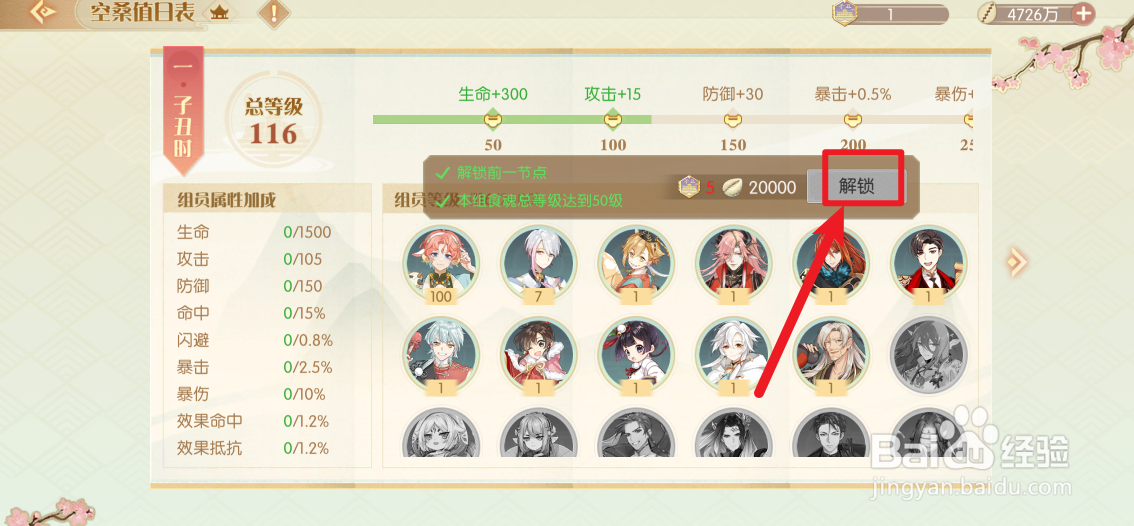Select the red-suited dark-haired character avatar
Screen dimensions: 1134x526
click(x=929, y=262)
